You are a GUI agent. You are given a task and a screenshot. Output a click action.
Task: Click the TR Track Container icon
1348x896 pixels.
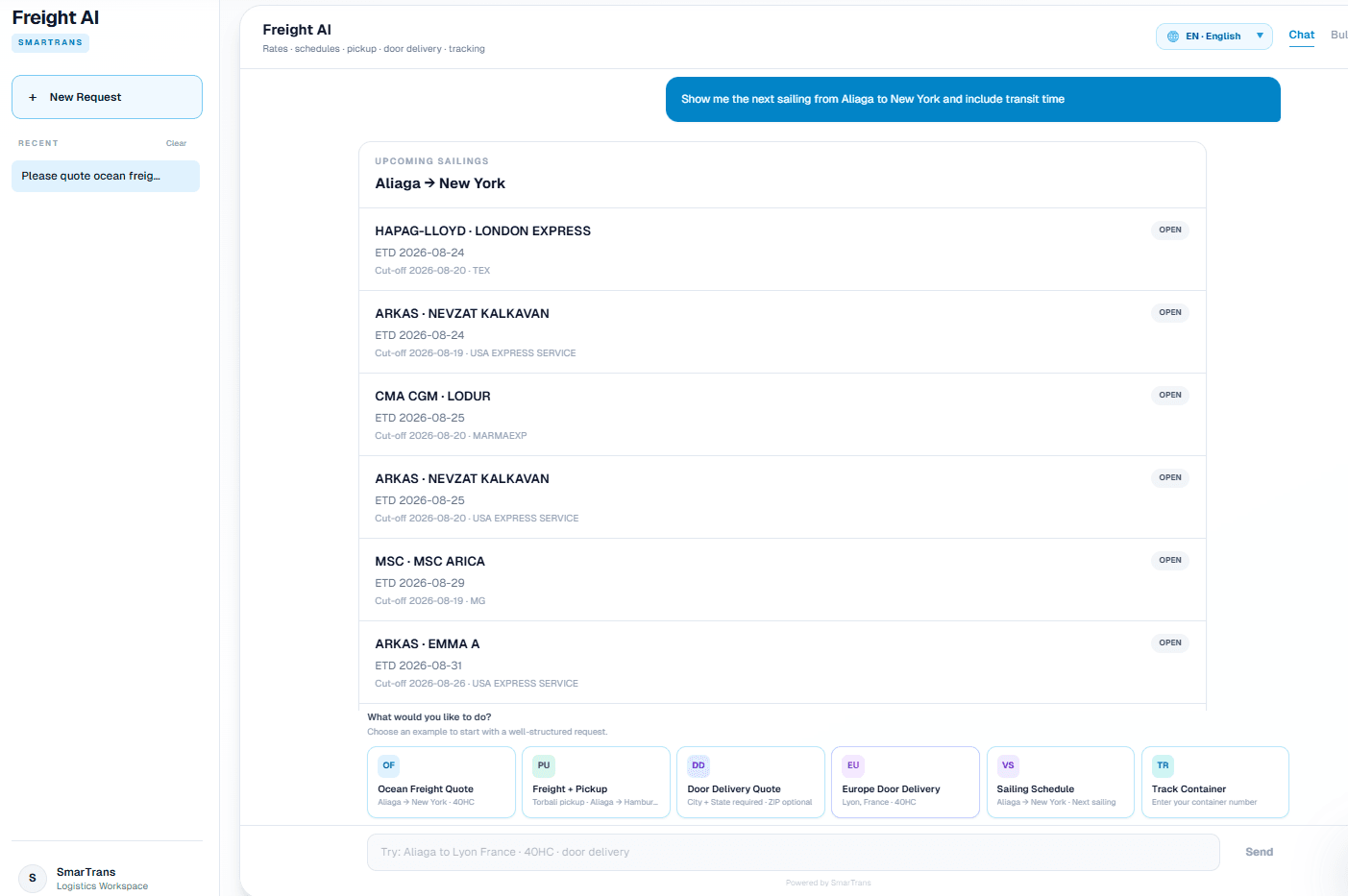1164,765
